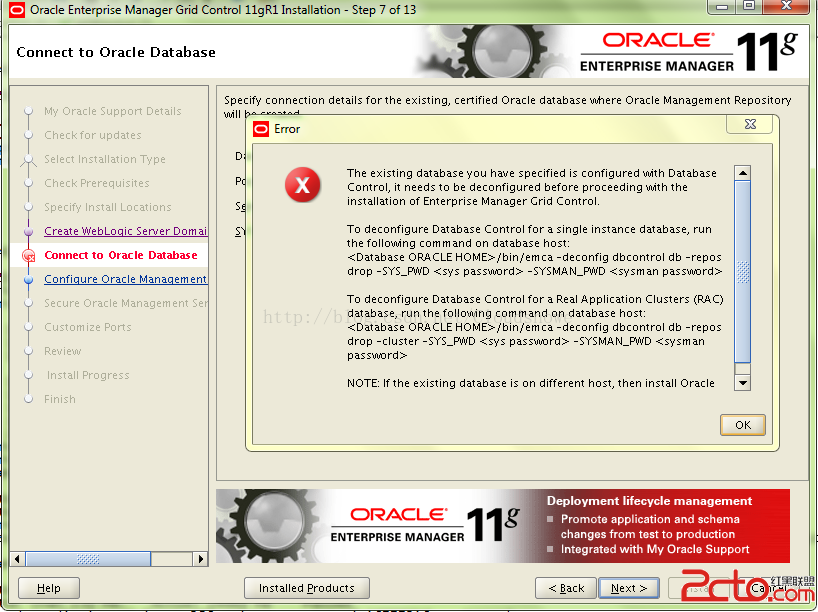Click the Oracle Enterprise Manager 11g header logo
The width and height of the screenshot is (818, 612).
[689, 52]
